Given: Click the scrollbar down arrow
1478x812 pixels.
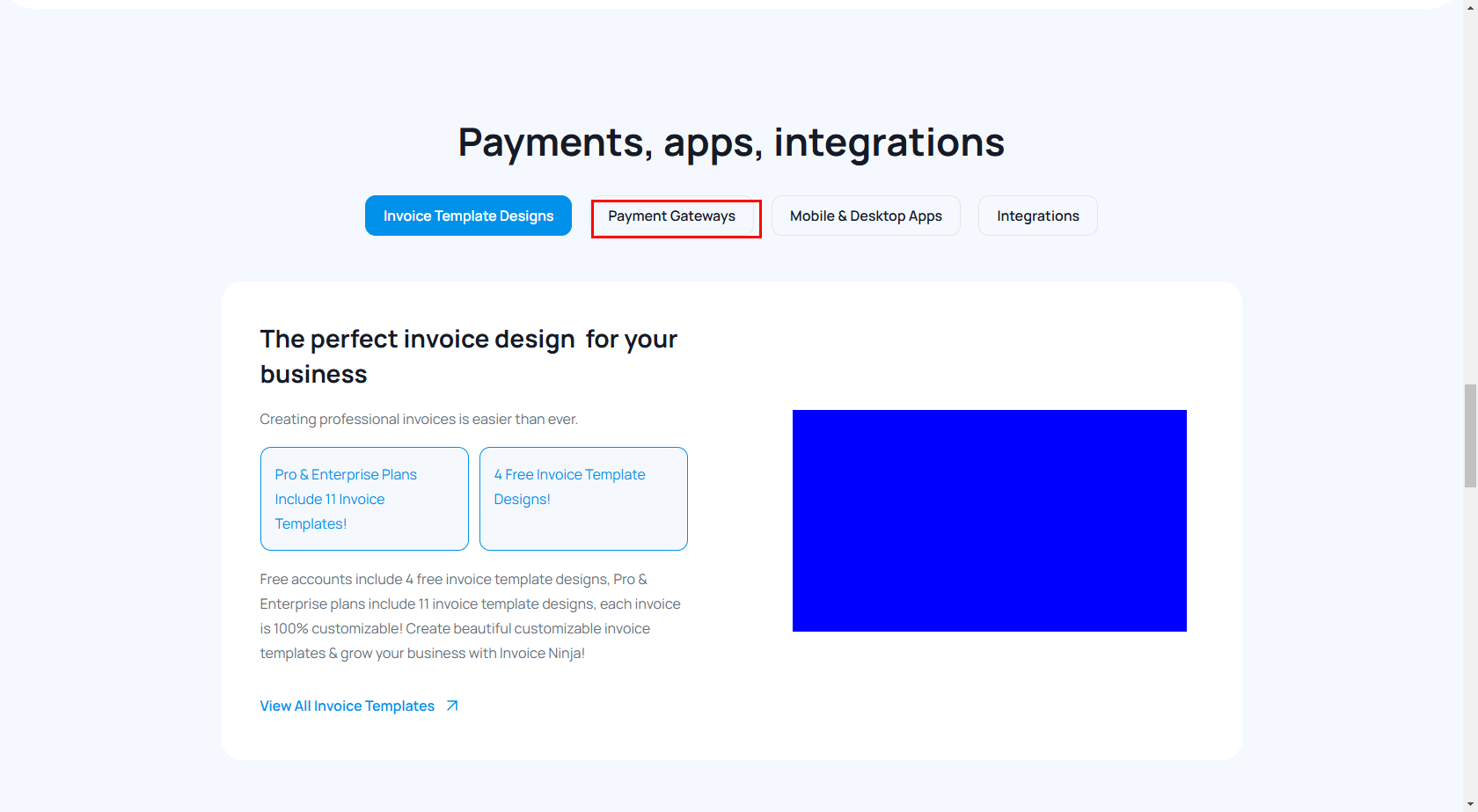Looking at the screenshot, I should tap(1470, 805).
